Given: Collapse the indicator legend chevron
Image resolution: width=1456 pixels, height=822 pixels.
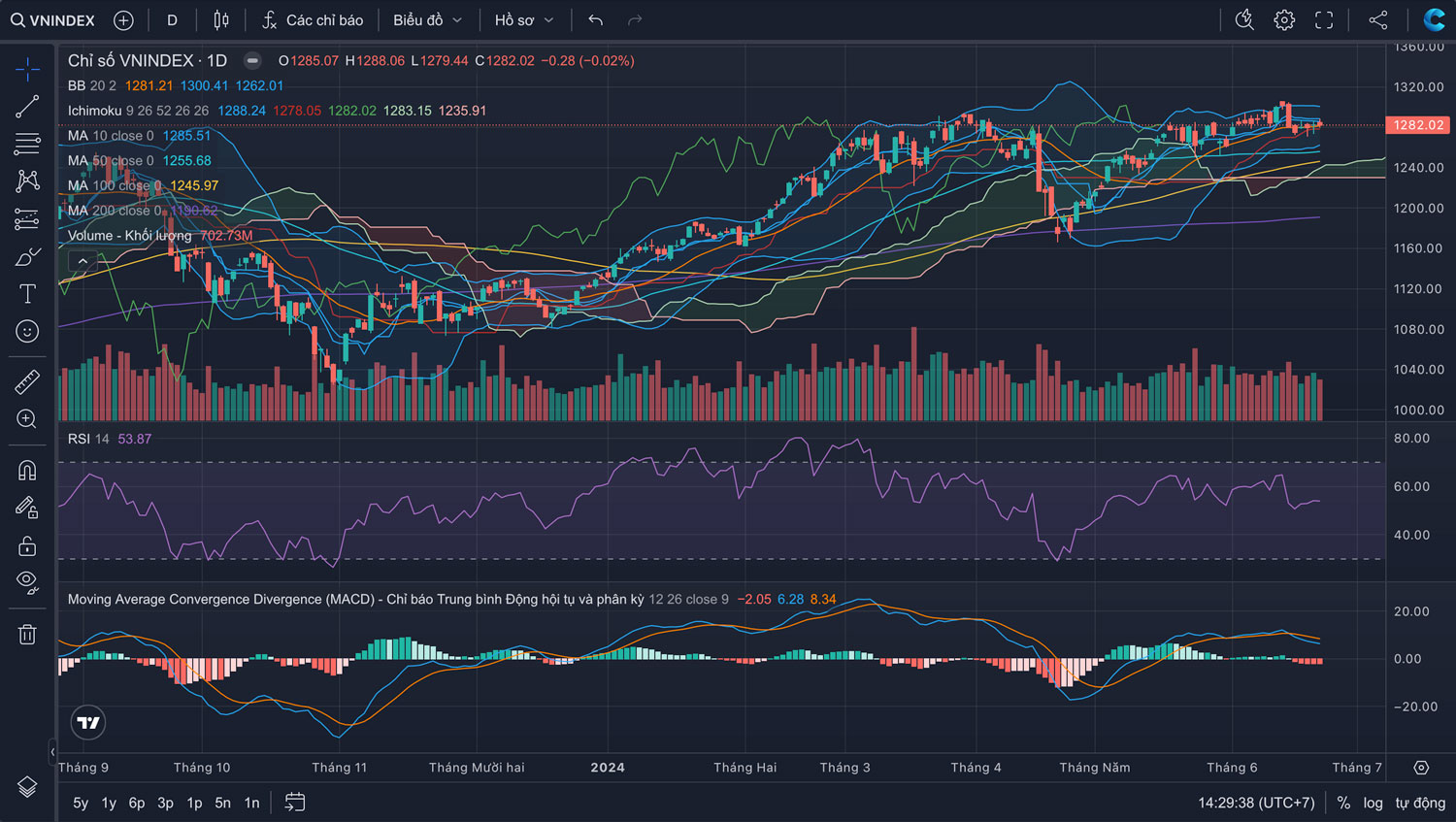Looking at the screenshot, I should (83, 261).
